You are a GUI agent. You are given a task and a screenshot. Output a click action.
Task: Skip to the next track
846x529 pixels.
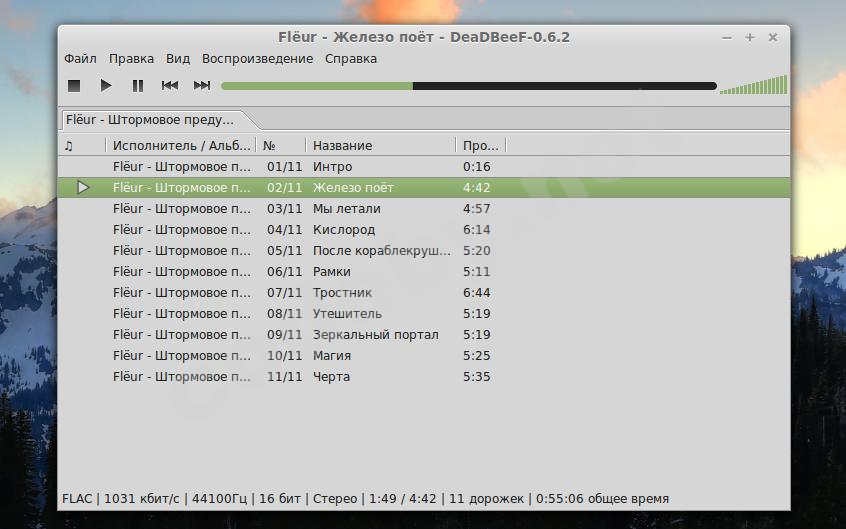(x=202, y=86)
